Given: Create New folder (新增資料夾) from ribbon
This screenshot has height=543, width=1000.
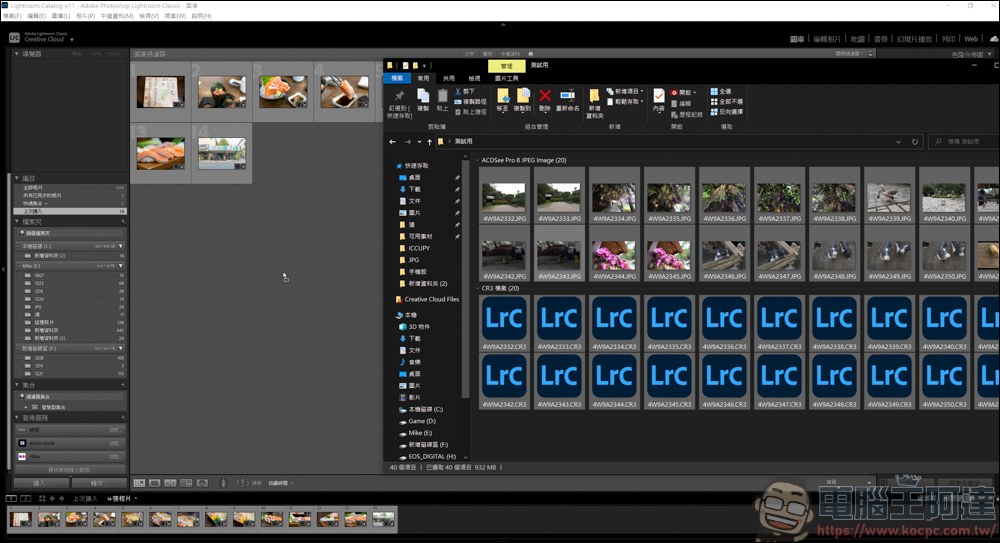Looking at the screenshot, I should click(594, 103).
